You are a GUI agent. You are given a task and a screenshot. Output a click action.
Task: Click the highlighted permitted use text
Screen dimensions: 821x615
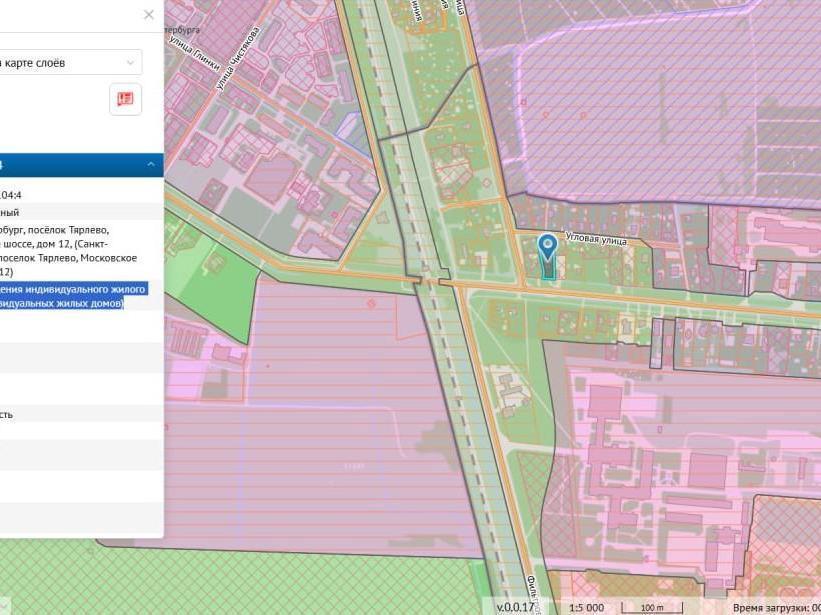point(72,296)
